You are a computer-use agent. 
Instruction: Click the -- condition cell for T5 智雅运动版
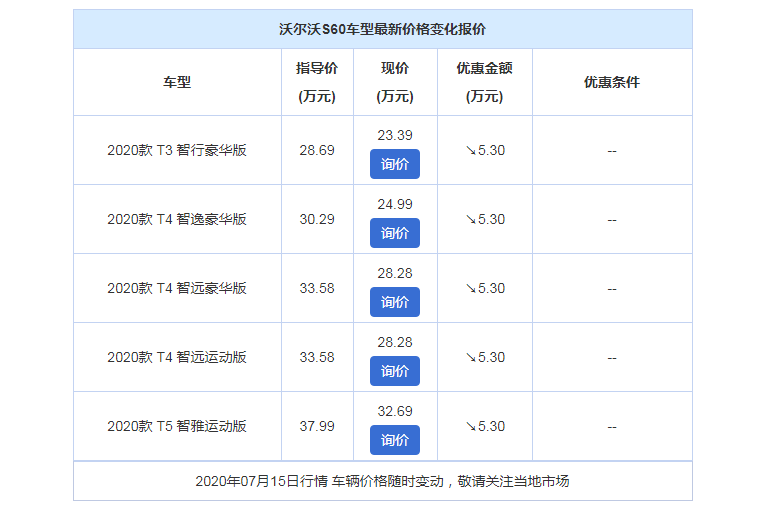pos(612,427)
